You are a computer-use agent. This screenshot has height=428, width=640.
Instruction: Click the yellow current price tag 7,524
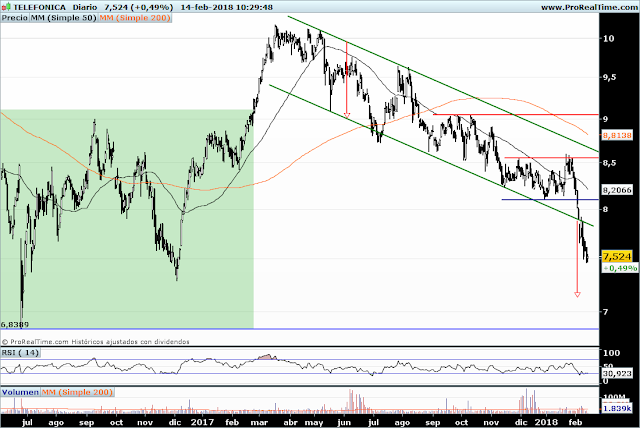[617, 257]
